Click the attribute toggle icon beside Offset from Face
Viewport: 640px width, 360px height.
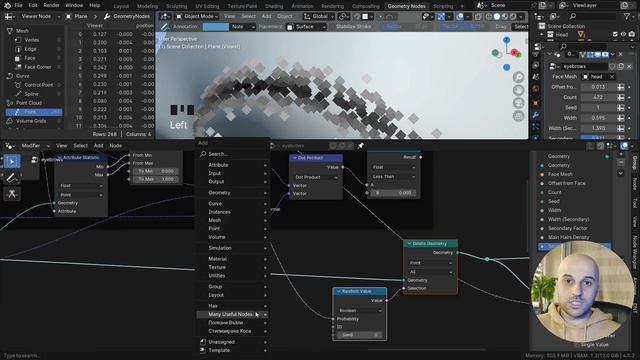click(x=620, y=87)
